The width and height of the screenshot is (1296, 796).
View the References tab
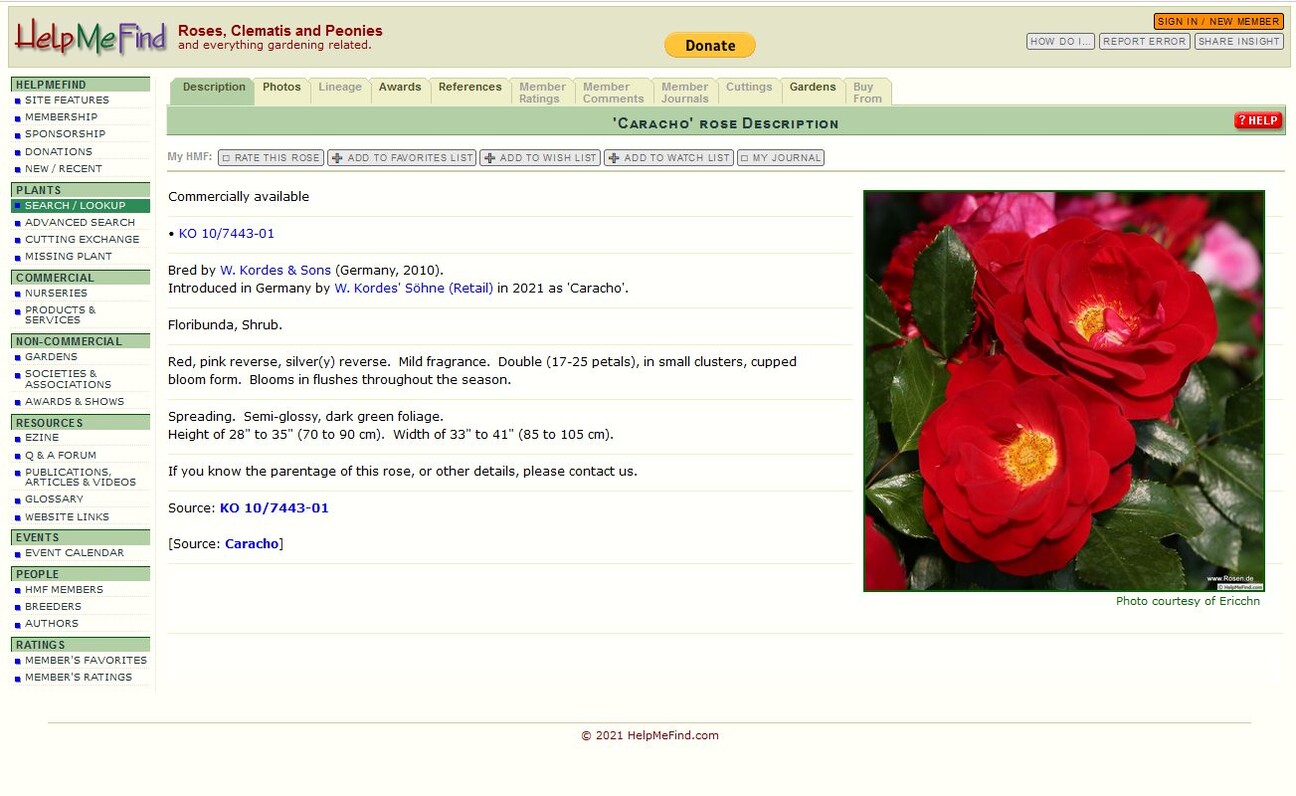pos(470,87)
